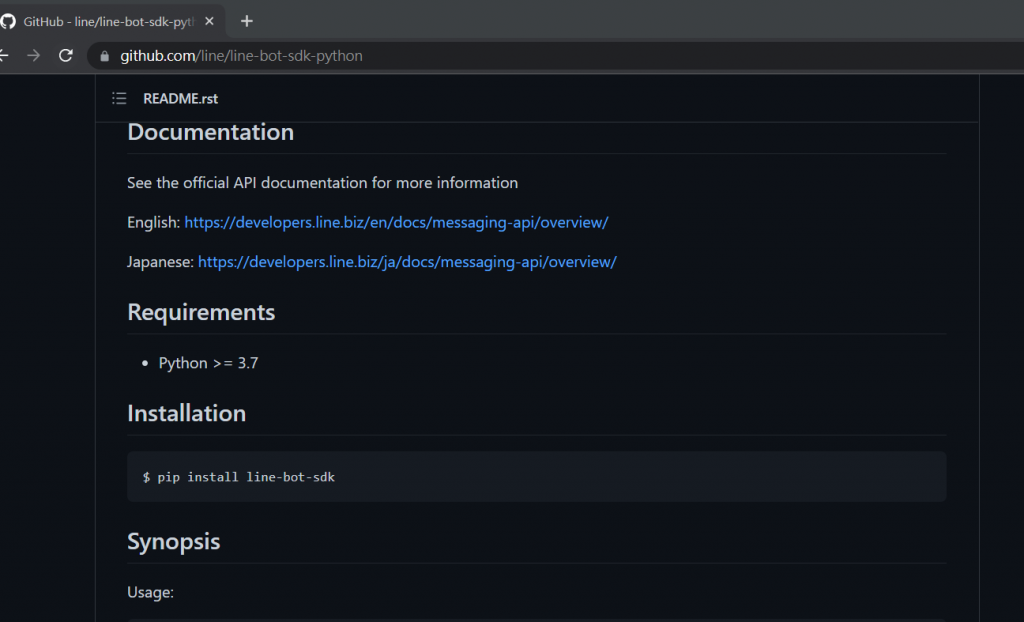Click the 'Japanese:' label text
This screenshot has height=622, width=1024.
coord(160,262)
